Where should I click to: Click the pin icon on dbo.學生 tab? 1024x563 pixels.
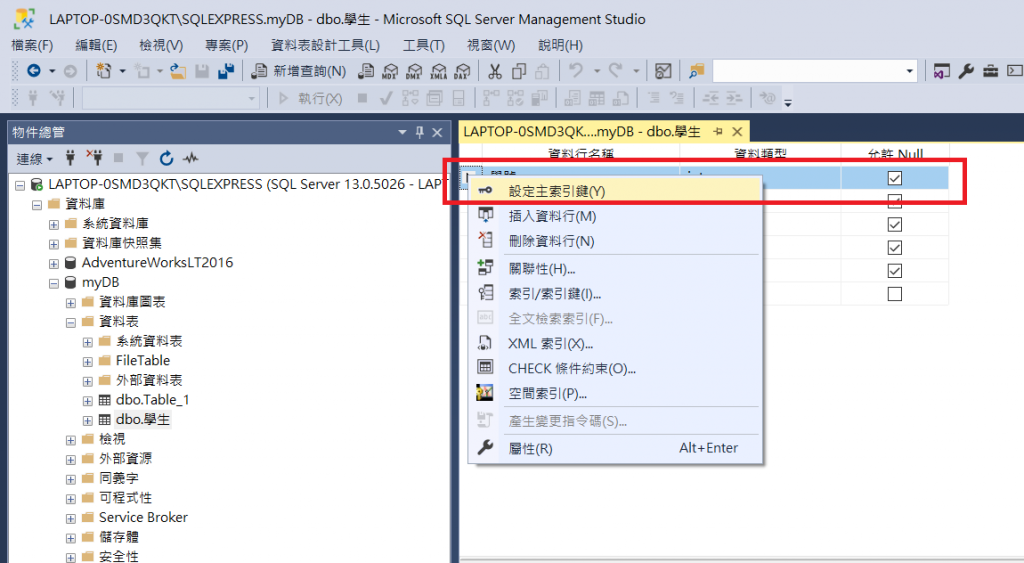(718, 131)
